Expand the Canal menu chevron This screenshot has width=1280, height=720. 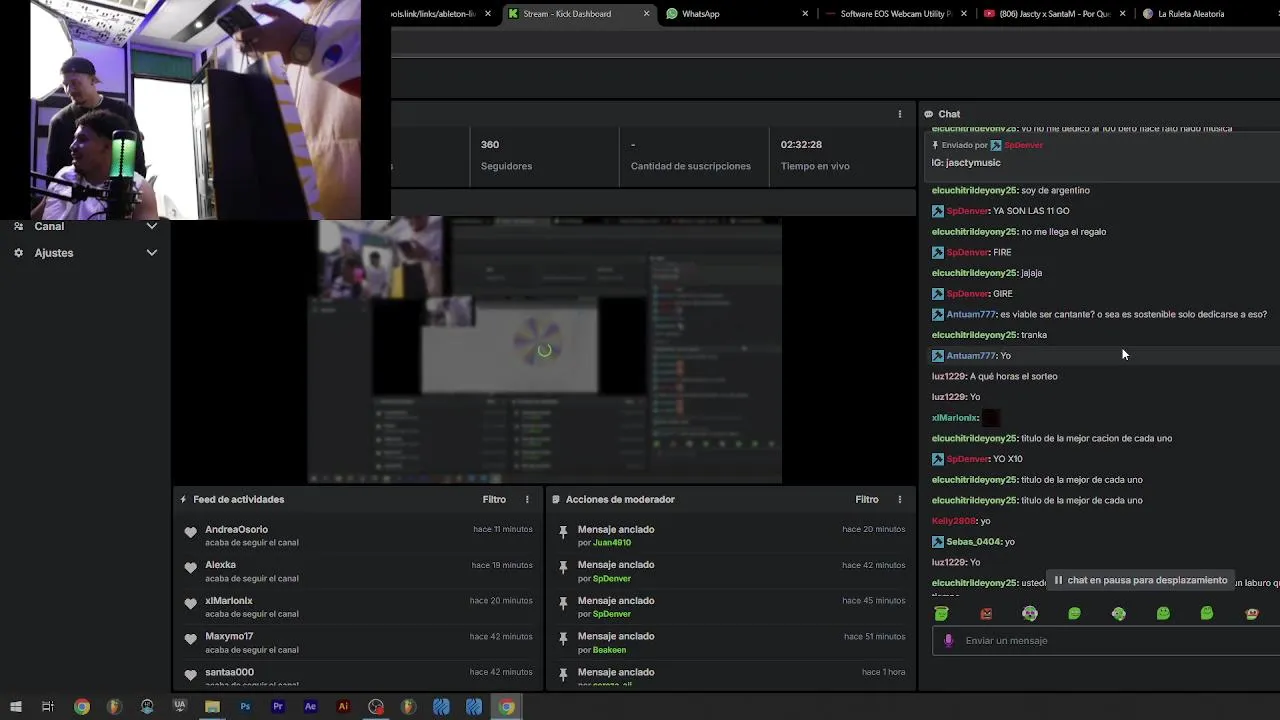tap(152, 226)
